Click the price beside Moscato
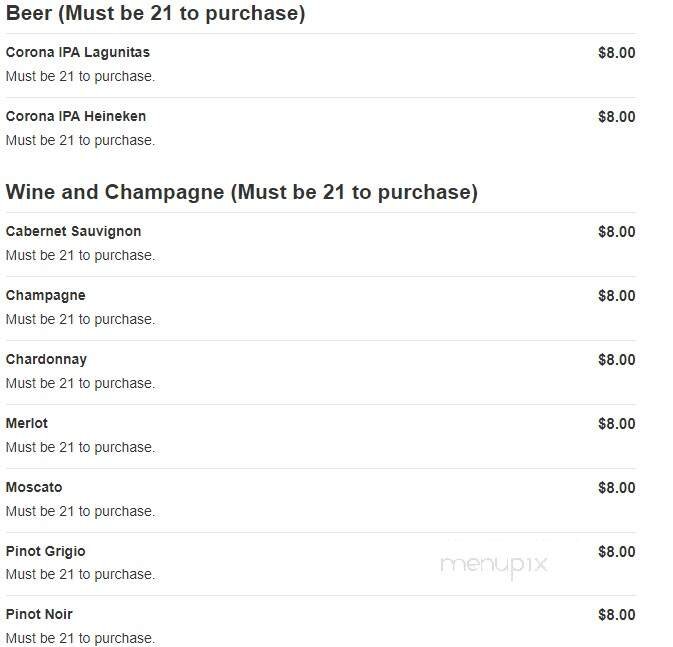 pyautogui.click(x=616, y=488)
